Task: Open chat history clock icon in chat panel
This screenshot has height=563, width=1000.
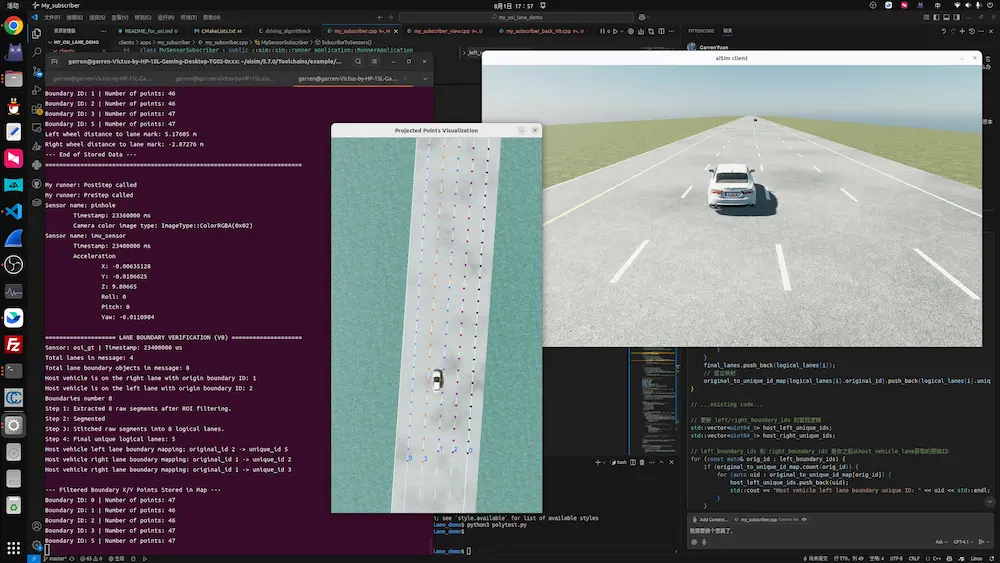Action: tap(972, 31)
